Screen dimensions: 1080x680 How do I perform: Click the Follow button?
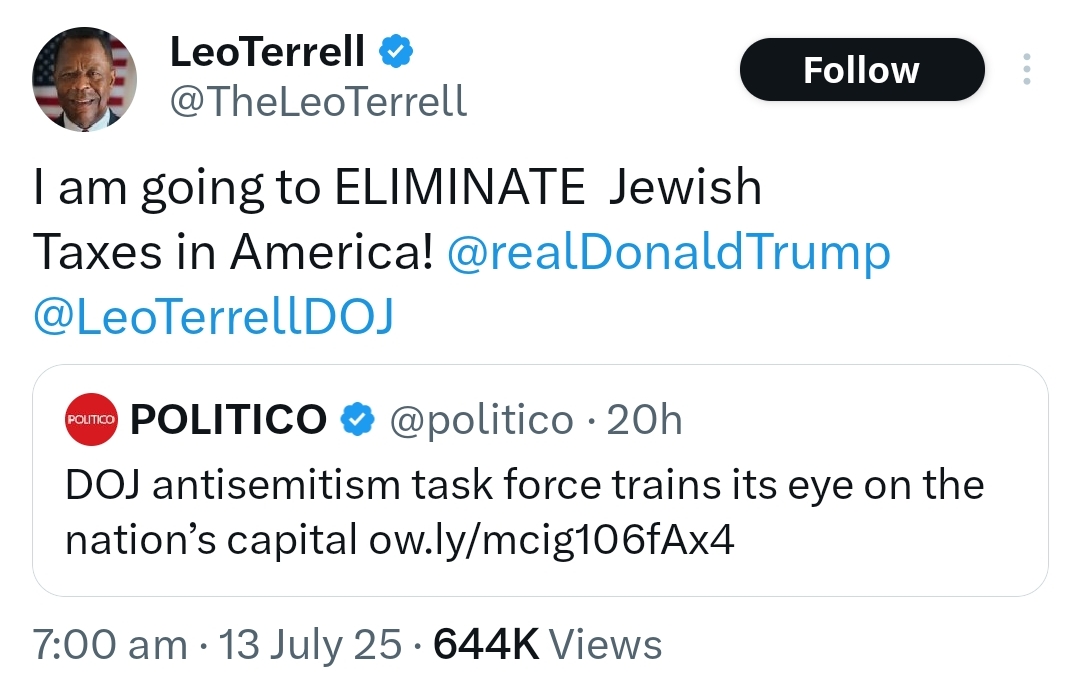pos(862,70)
